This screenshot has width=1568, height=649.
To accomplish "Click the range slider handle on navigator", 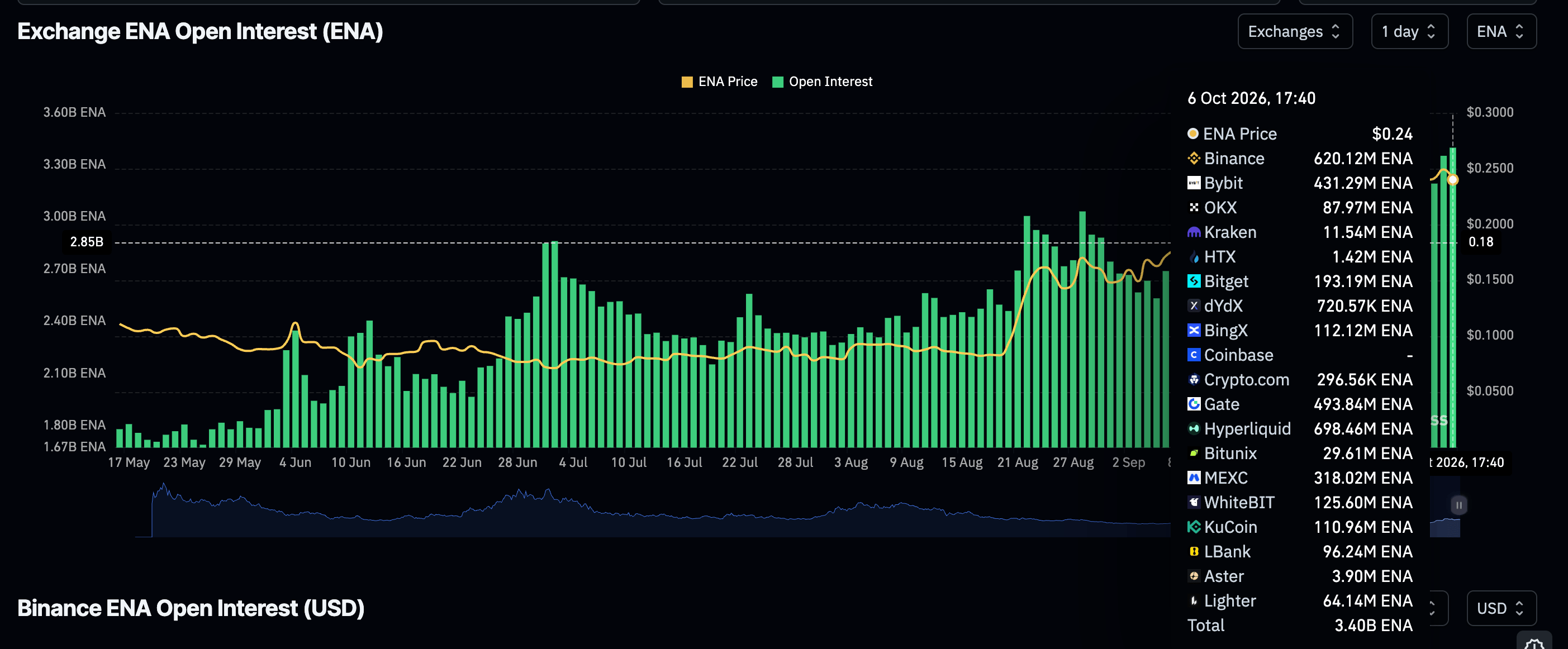I will click(1458, 505).
